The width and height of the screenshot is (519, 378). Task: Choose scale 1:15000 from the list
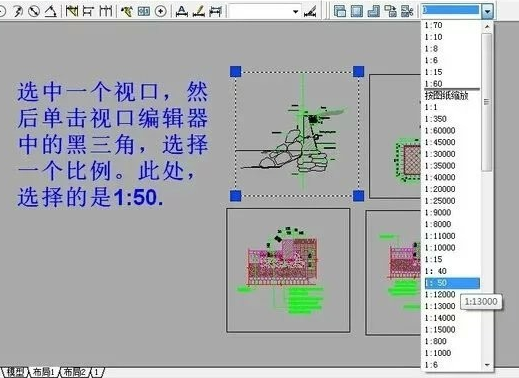[440, 330]
